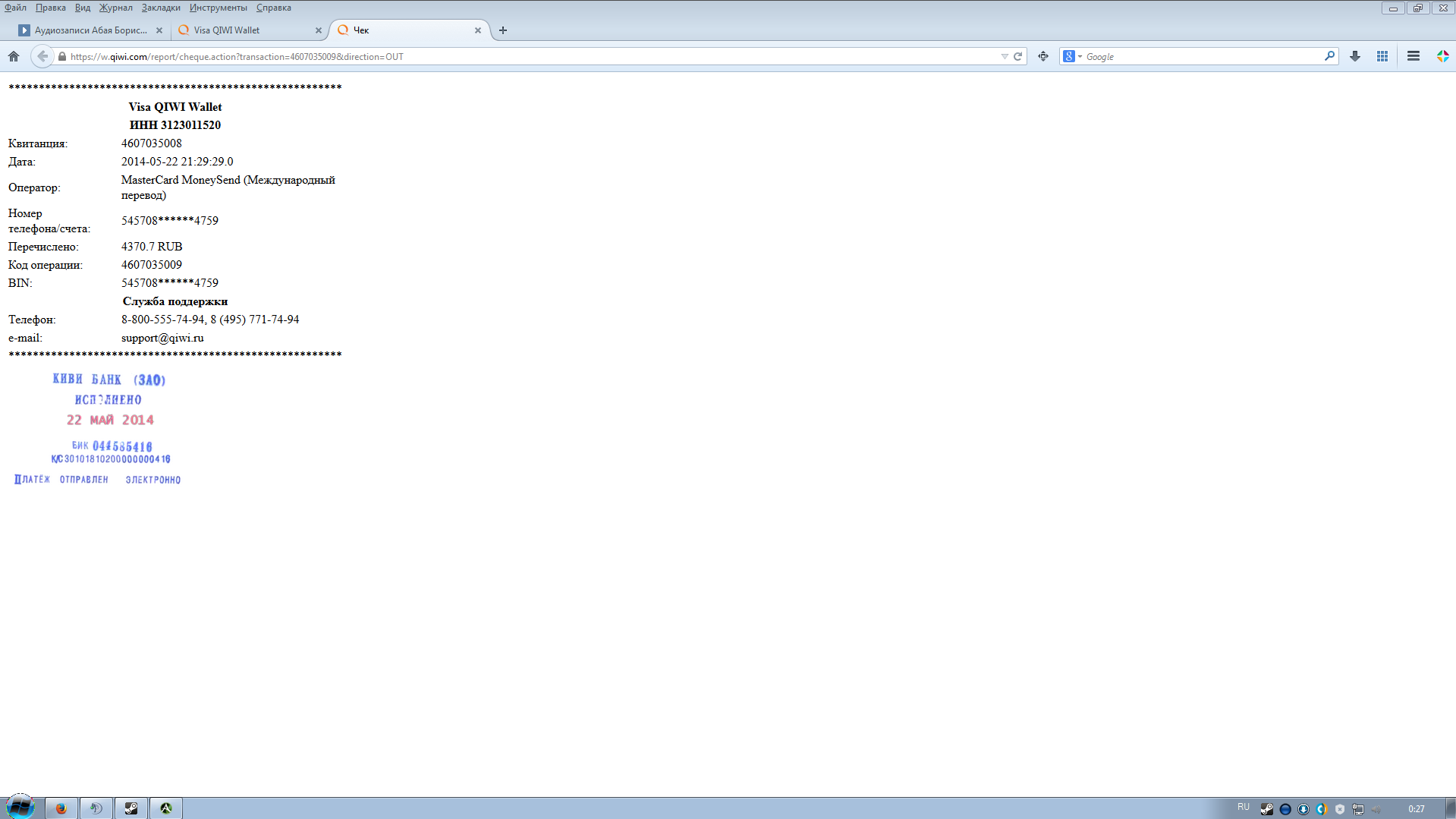This screenshot has width=1456, height=819.
Task: Reload the current QIWI cheque page
Action: pyautogui.click(x=1018, y=56)
